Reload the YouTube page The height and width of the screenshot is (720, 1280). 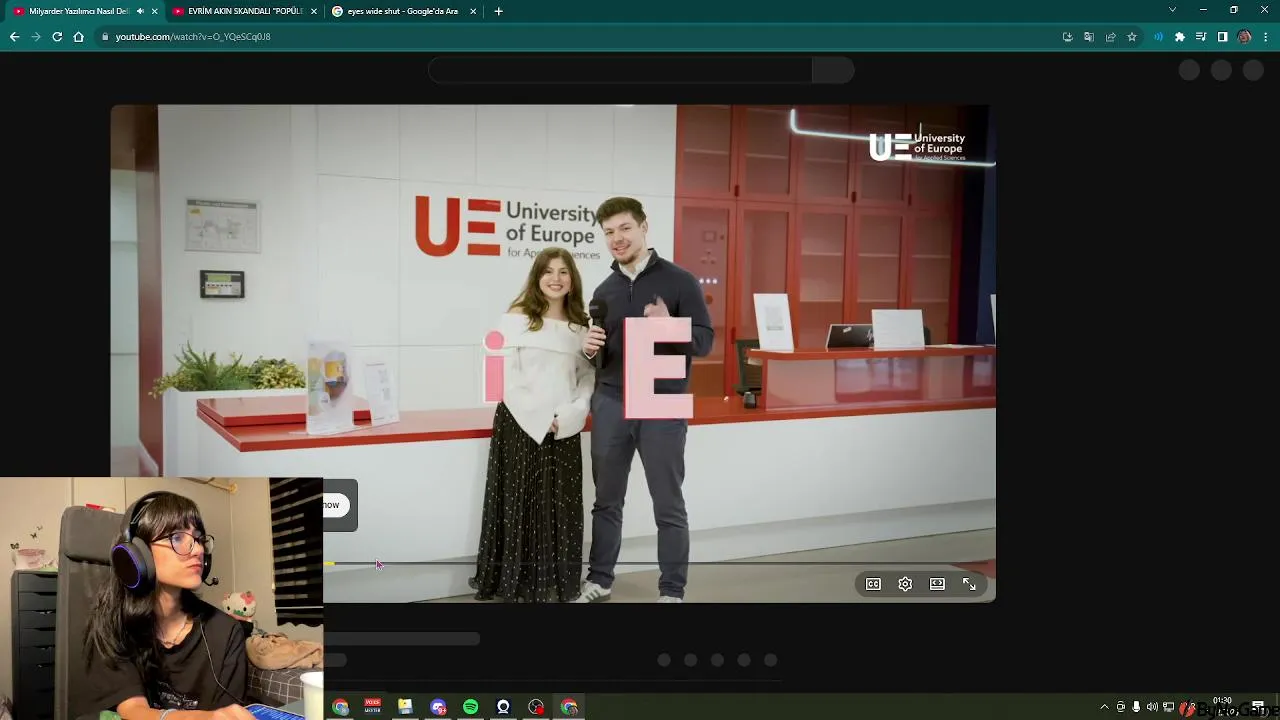[57, 37]
